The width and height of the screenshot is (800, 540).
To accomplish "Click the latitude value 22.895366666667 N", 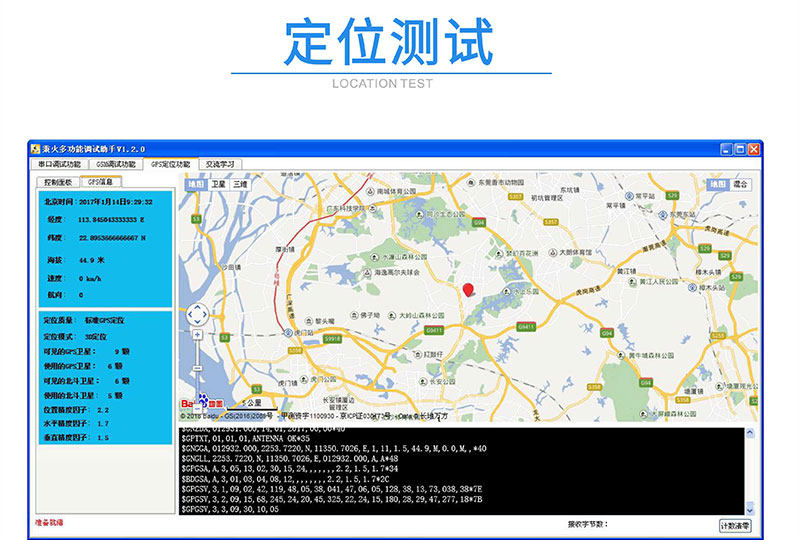I will 112,238.
